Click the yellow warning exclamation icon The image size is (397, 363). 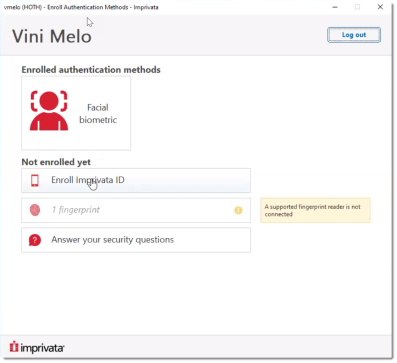[x=238, y=210]
